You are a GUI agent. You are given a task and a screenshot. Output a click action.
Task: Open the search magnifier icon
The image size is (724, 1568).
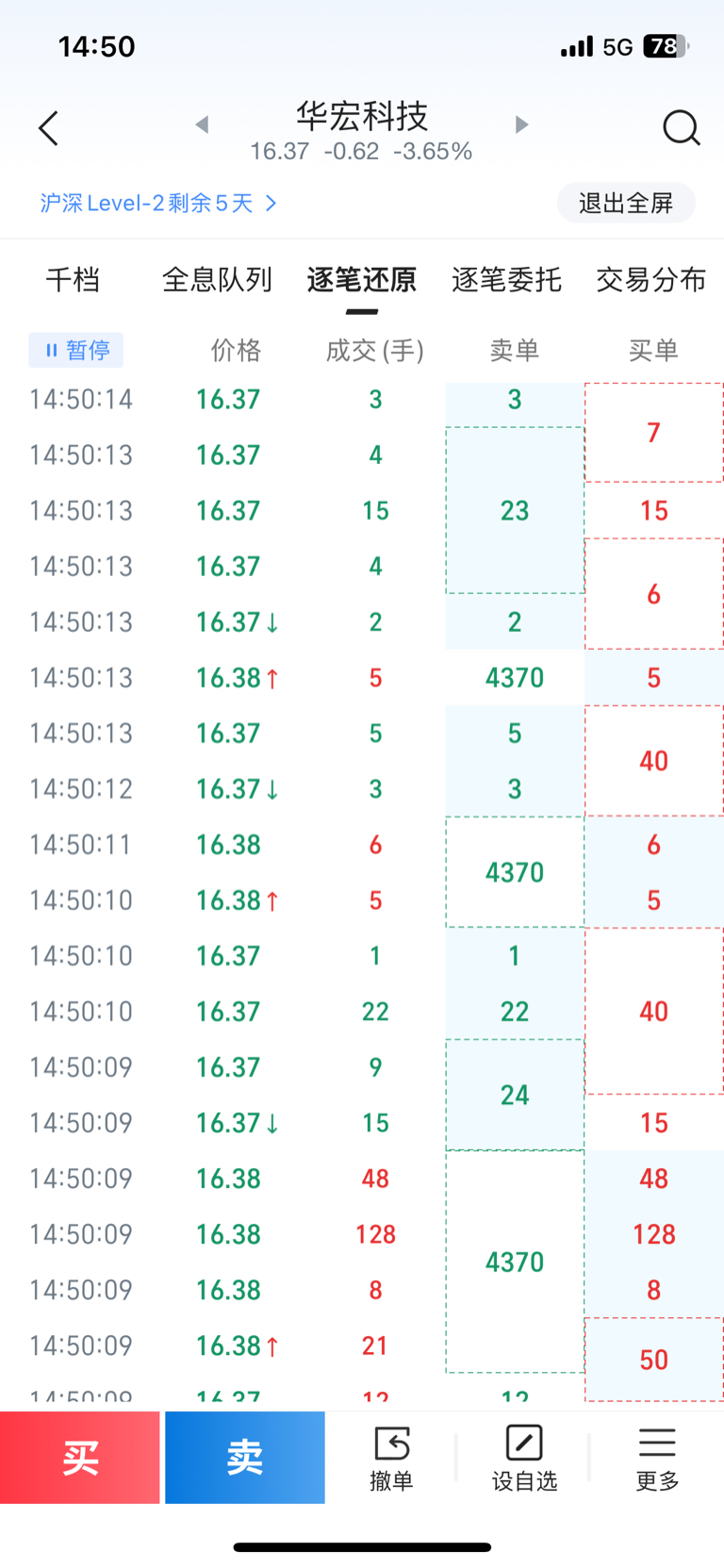[x=681, y=127]
